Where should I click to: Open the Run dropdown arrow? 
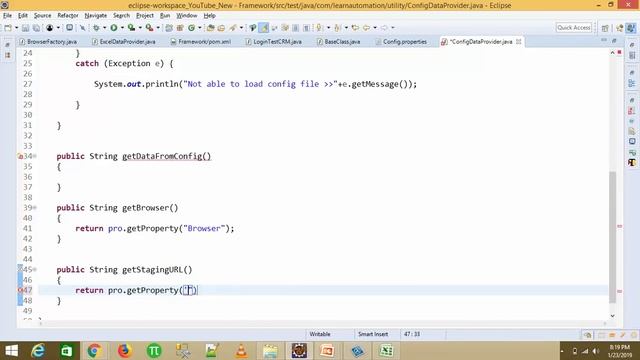[122, 28]
